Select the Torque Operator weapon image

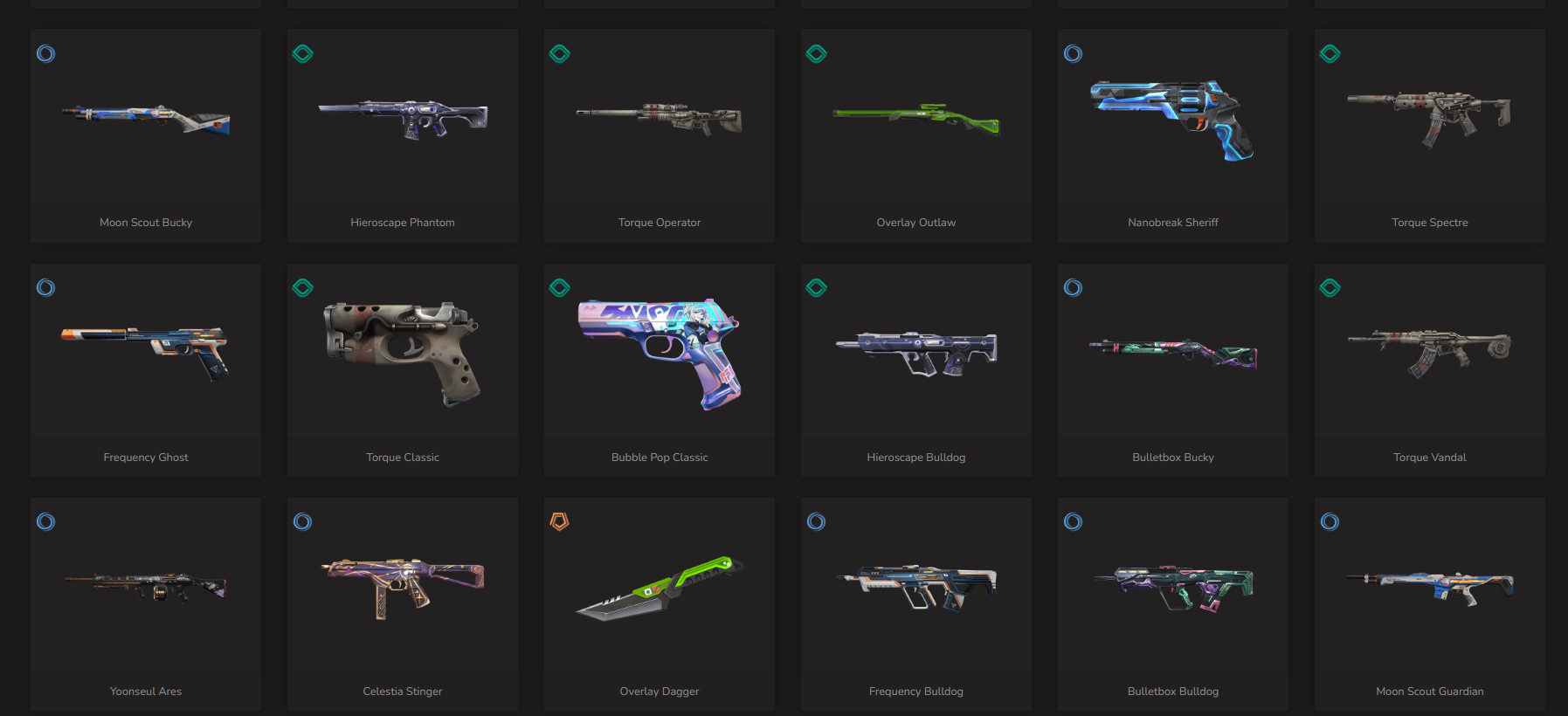(x=660, y=119)
